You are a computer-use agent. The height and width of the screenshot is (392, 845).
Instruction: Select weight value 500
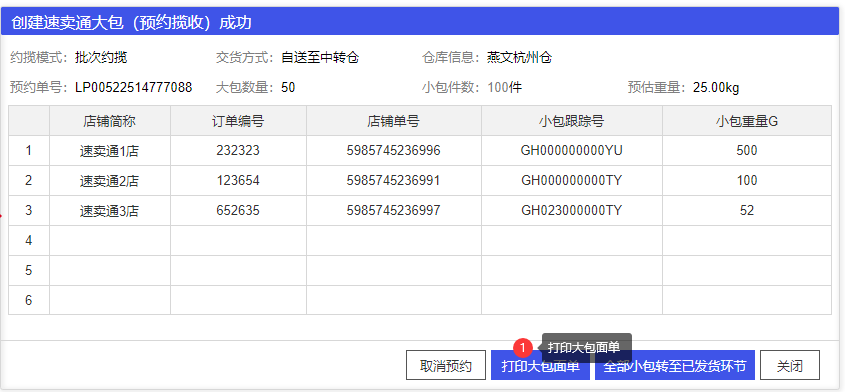tap(747, 150)
